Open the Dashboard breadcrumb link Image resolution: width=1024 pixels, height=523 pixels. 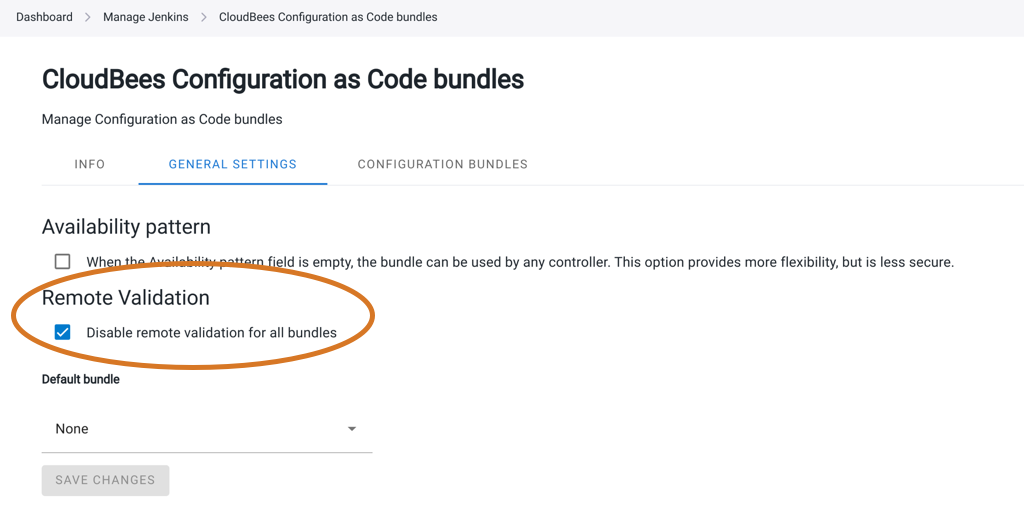coord(44,17)
